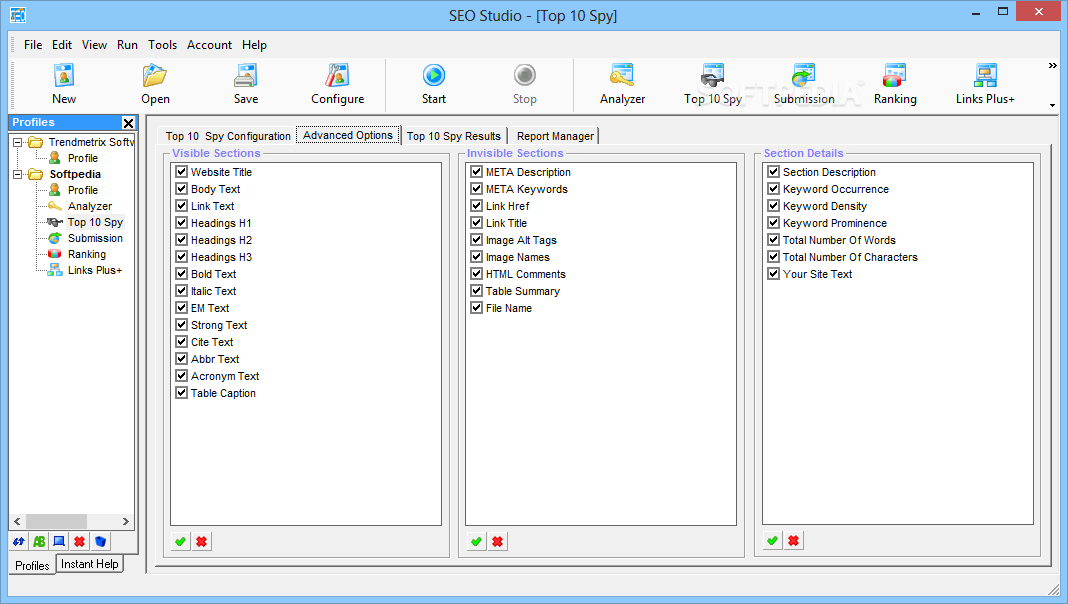
Task: Start the run with the Start button
Action: (434, 84)
